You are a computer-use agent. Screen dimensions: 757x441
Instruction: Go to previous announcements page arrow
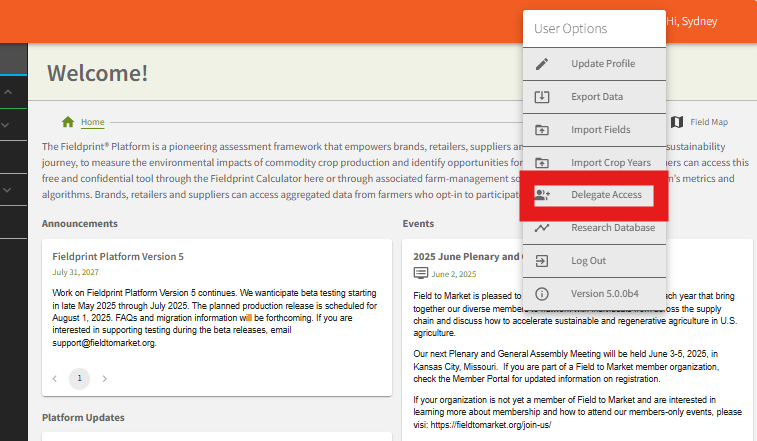54,379
